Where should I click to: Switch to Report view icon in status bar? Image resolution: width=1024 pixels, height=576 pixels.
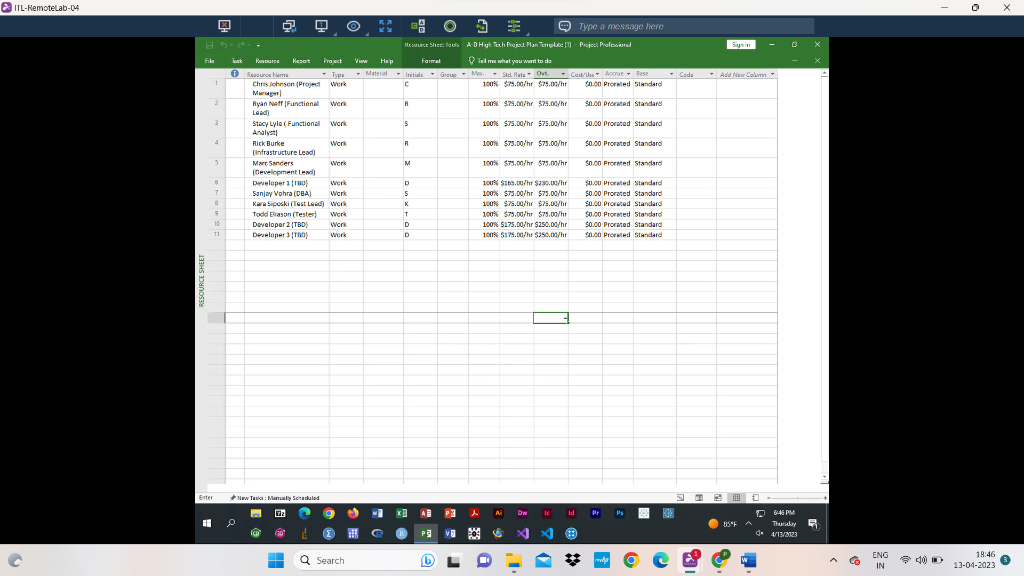[x=756, y=498]
